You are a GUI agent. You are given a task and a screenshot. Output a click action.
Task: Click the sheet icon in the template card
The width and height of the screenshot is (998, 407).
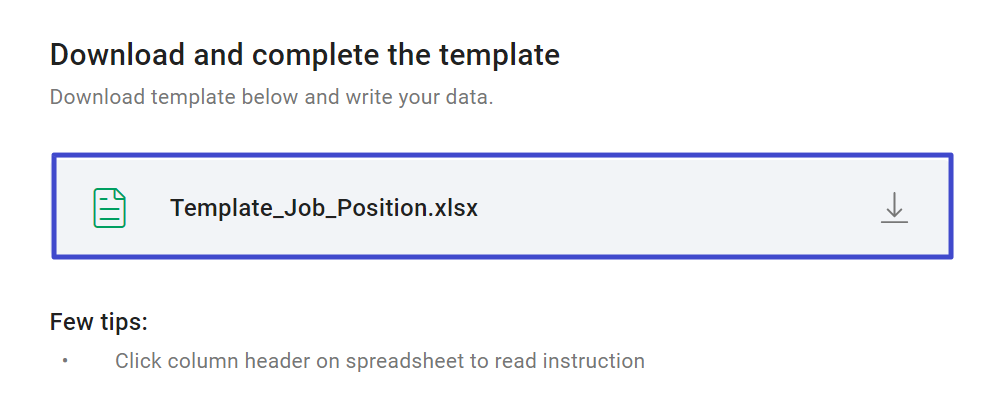click(x=110, y=208)
